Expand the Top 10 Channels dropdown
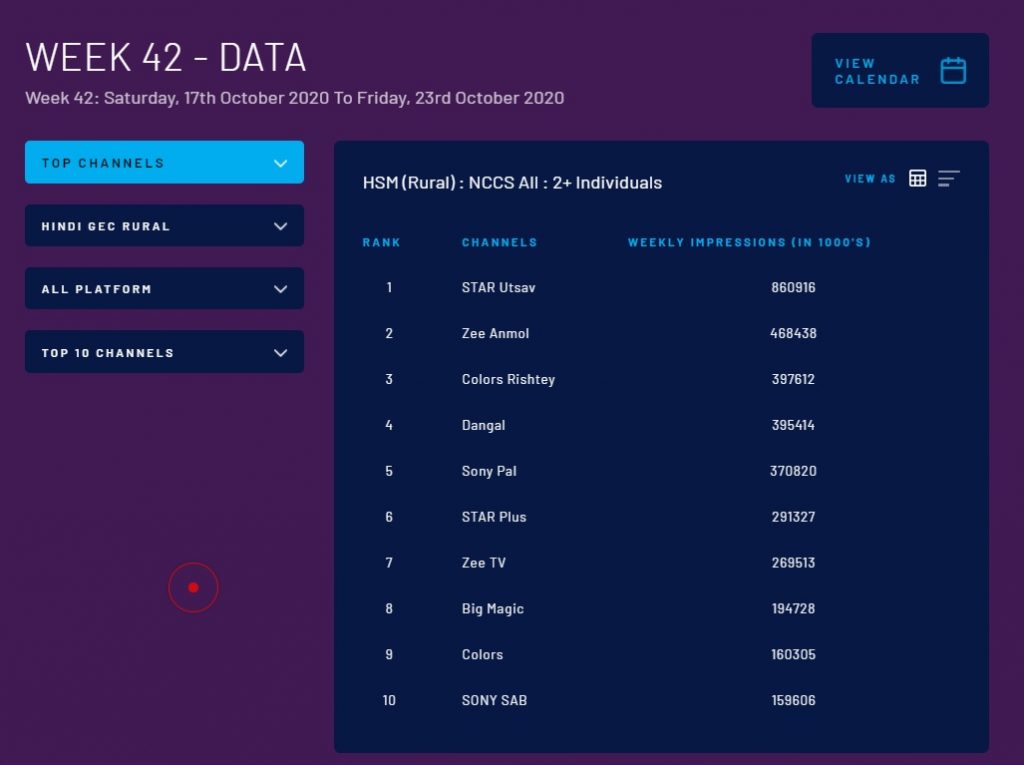Image resolution: width=1024 pixels, height=765 pixels. coord(164,352)
